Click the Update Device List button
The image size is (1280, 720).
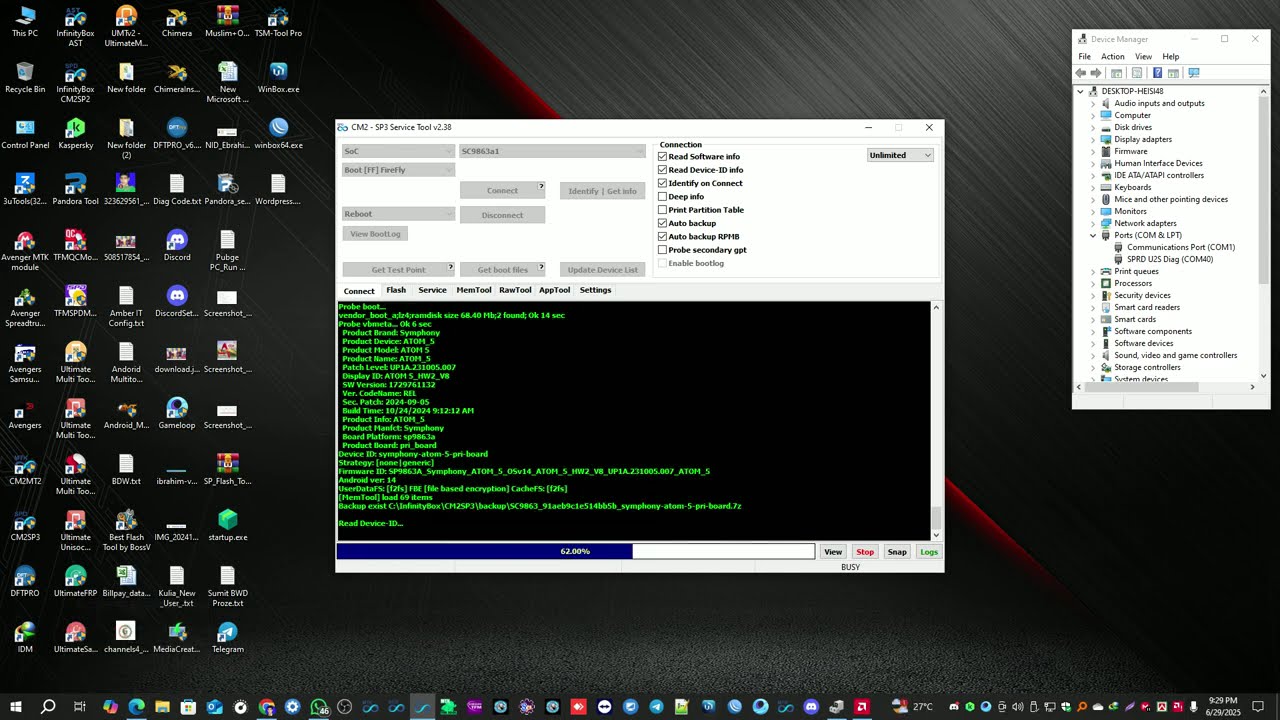[x=602, y=270]
